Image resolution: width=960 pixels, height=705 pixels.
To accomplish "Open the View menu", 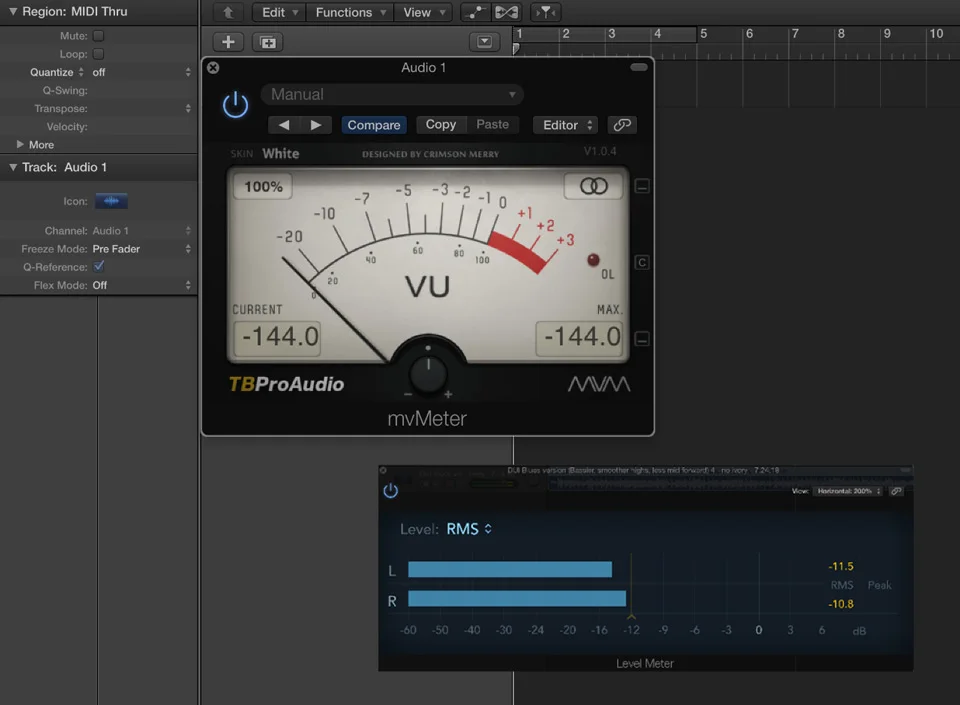I will pos(424,12).
